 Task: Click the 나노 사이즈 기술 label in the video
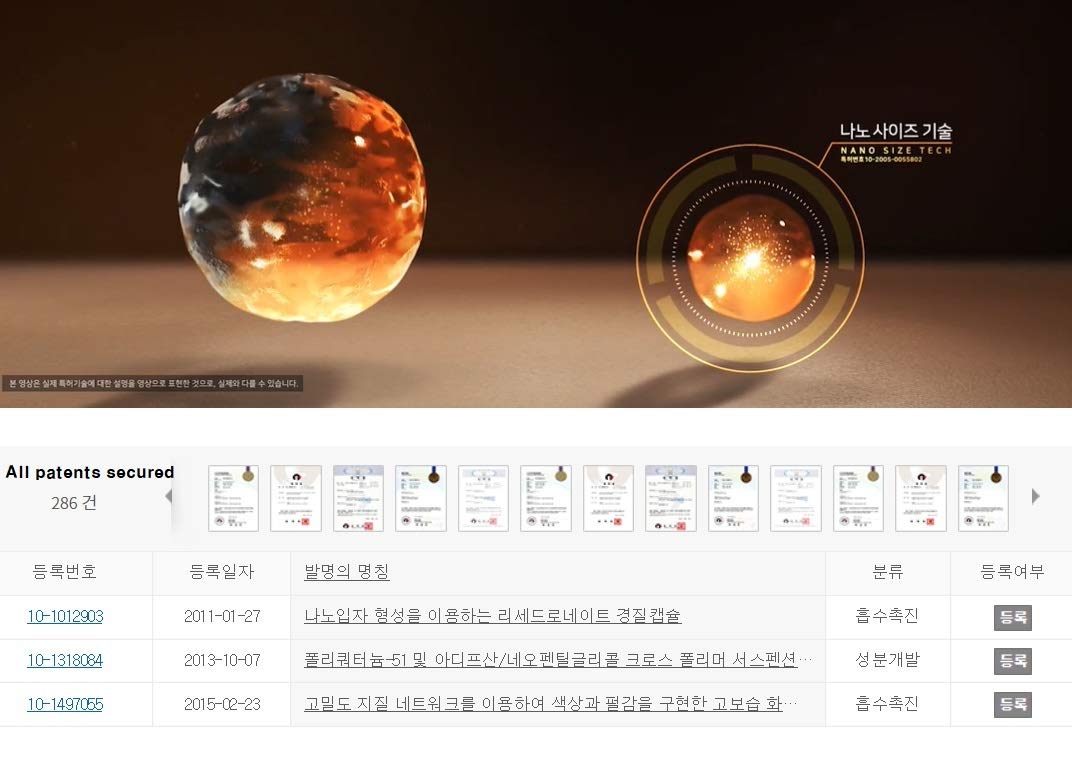pyautogui.click(x=896, y=131)
